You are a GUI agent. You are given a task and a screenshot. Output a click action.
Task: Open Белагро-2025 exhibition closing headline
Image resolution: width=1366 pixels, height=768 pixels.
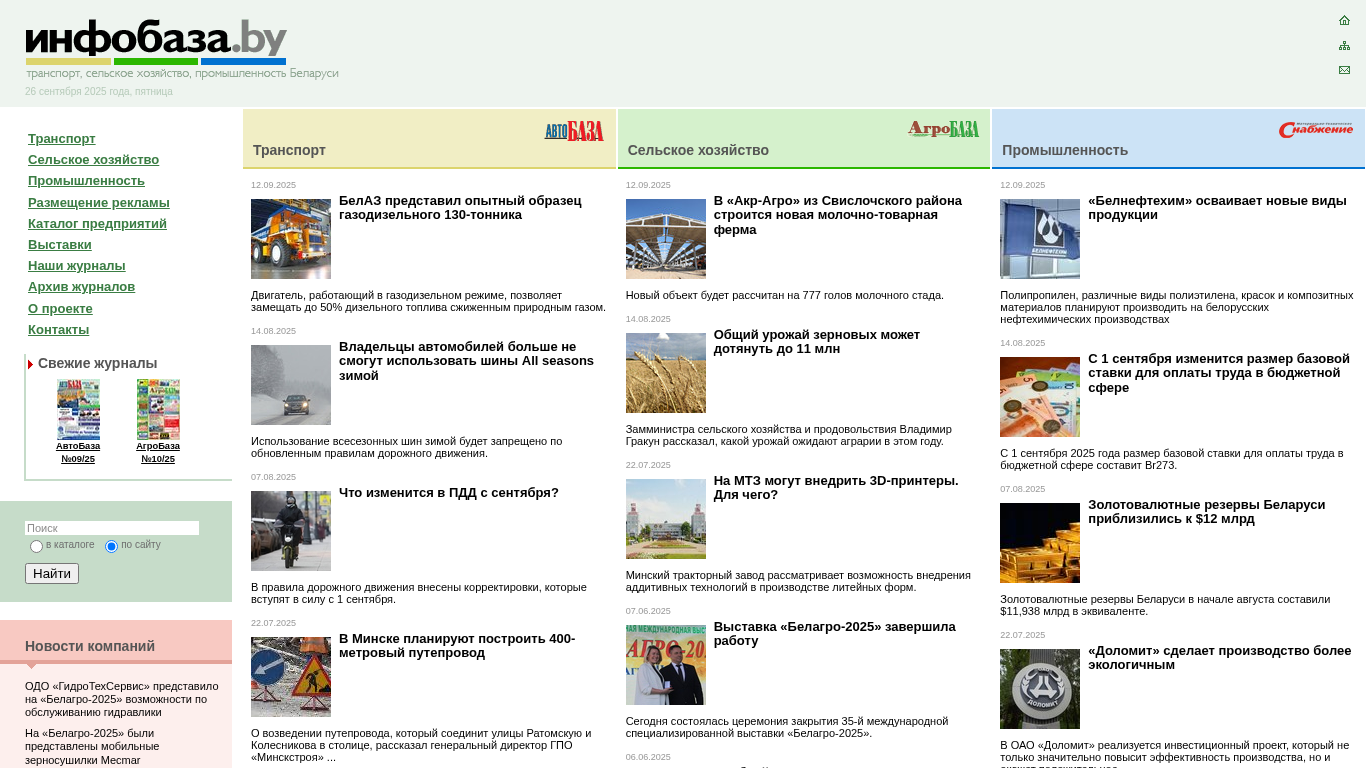coord(835,634)
